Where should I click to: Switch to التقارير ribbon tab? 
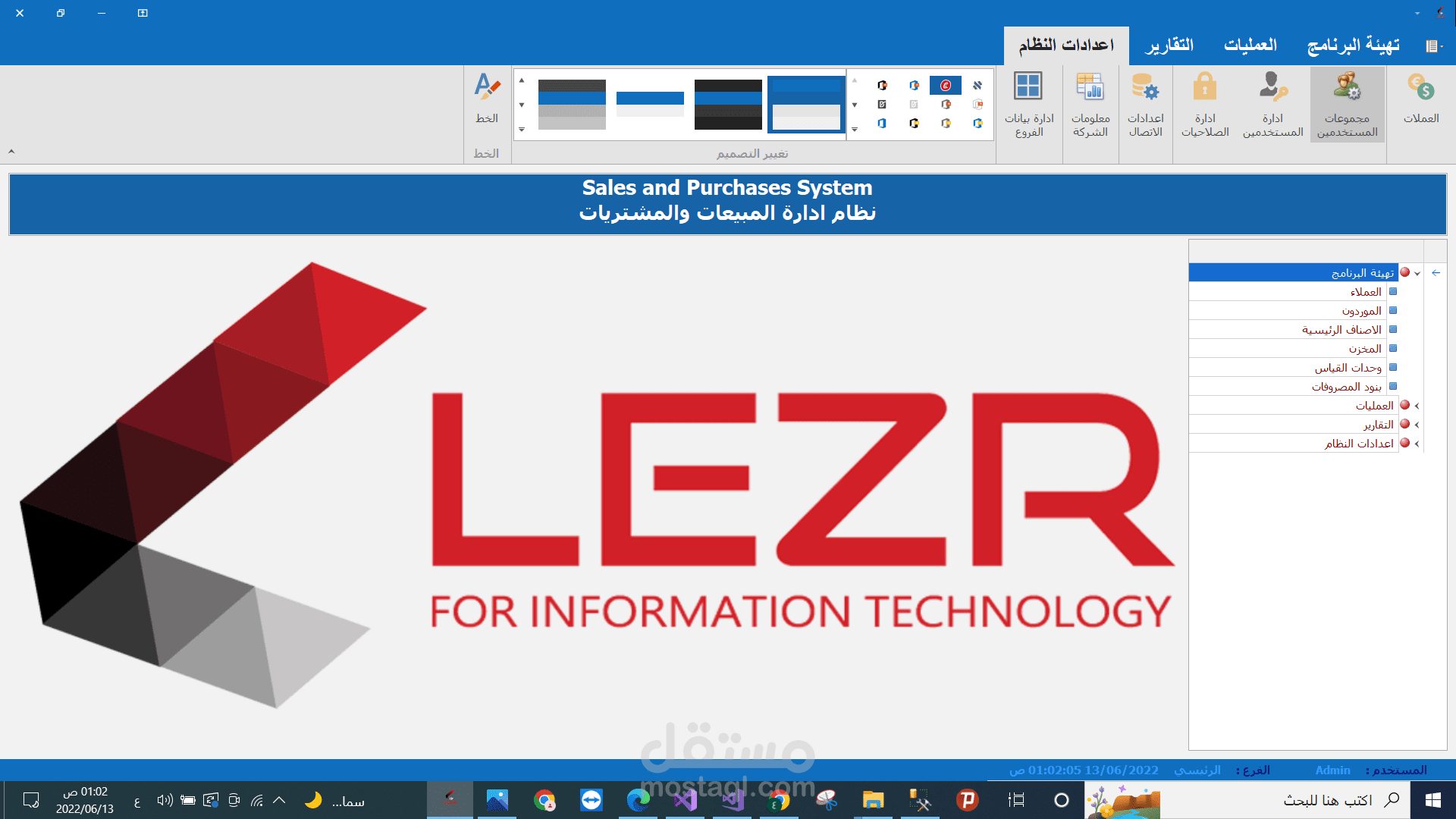(x=1169, y=45)
